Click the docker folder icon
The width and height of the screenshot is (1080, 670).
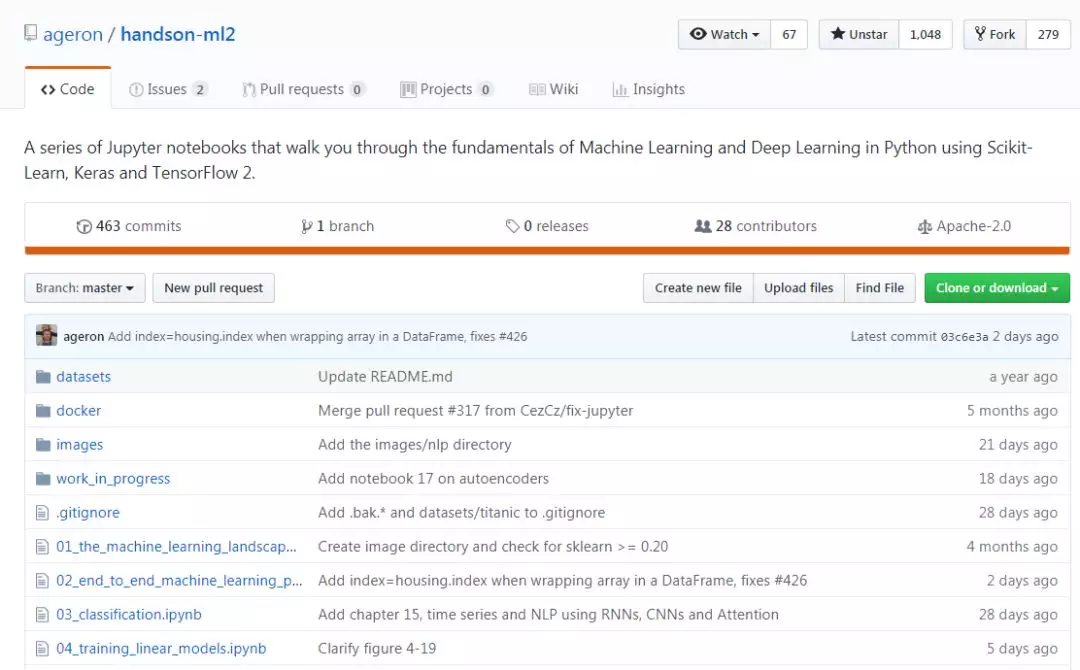click(42, 411)
